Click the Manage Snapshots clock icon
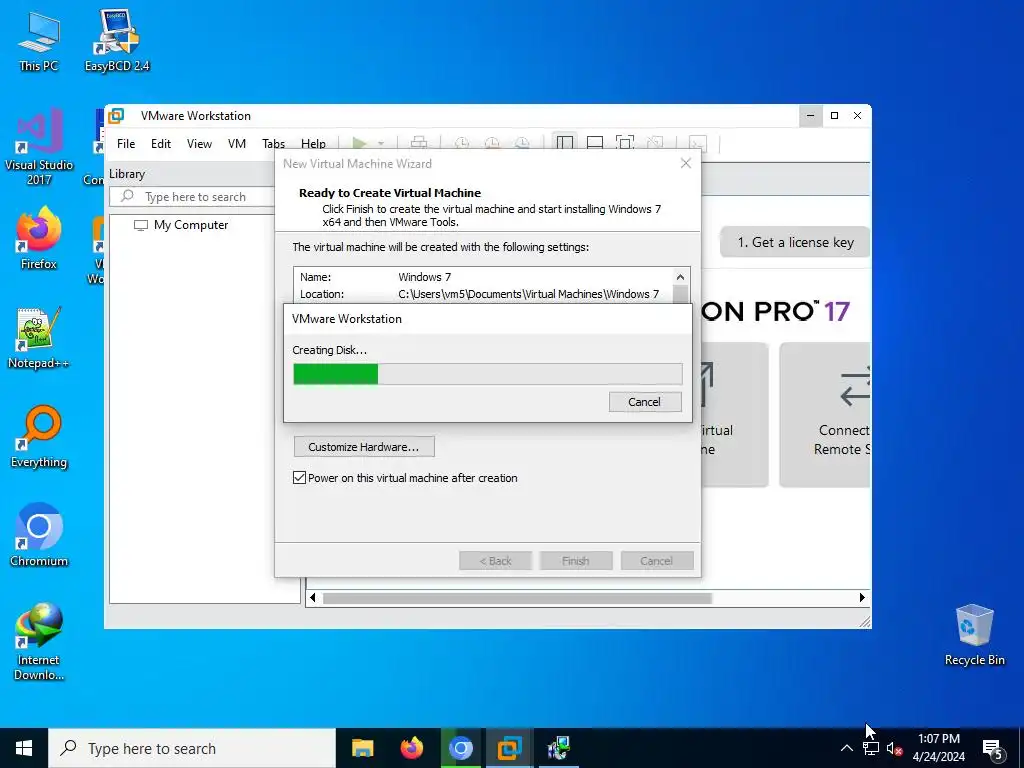1024x768 pixels. click(522, 143)
